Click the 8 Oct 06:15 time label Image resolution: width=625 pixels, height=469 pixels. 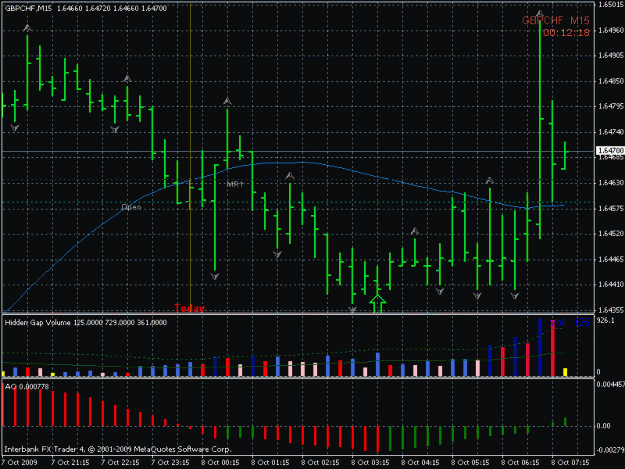(520, 462)
